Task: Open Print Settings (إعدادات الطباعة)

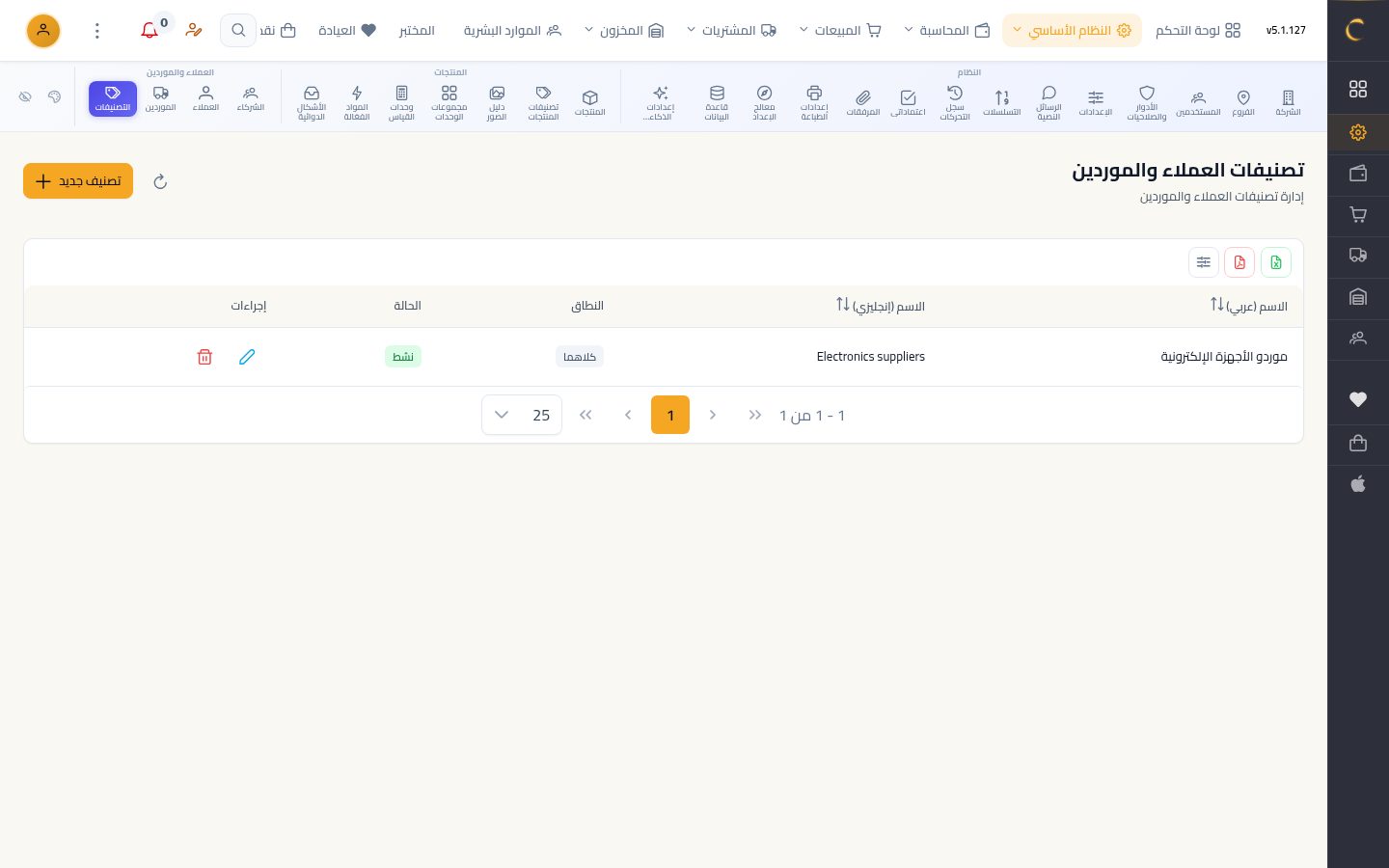Action: click(x=814, y=102)
